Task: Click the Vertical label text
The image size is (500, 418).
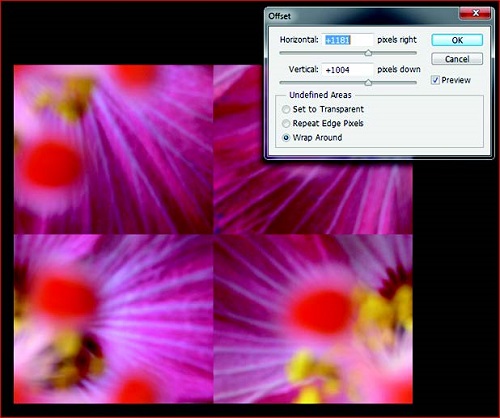Action: click(x=303, y=69)
